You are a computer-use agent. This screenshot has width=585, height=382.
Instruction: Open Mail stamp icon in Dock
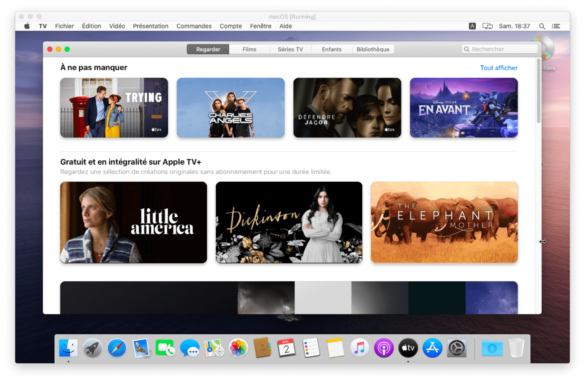tap(141, 348)
